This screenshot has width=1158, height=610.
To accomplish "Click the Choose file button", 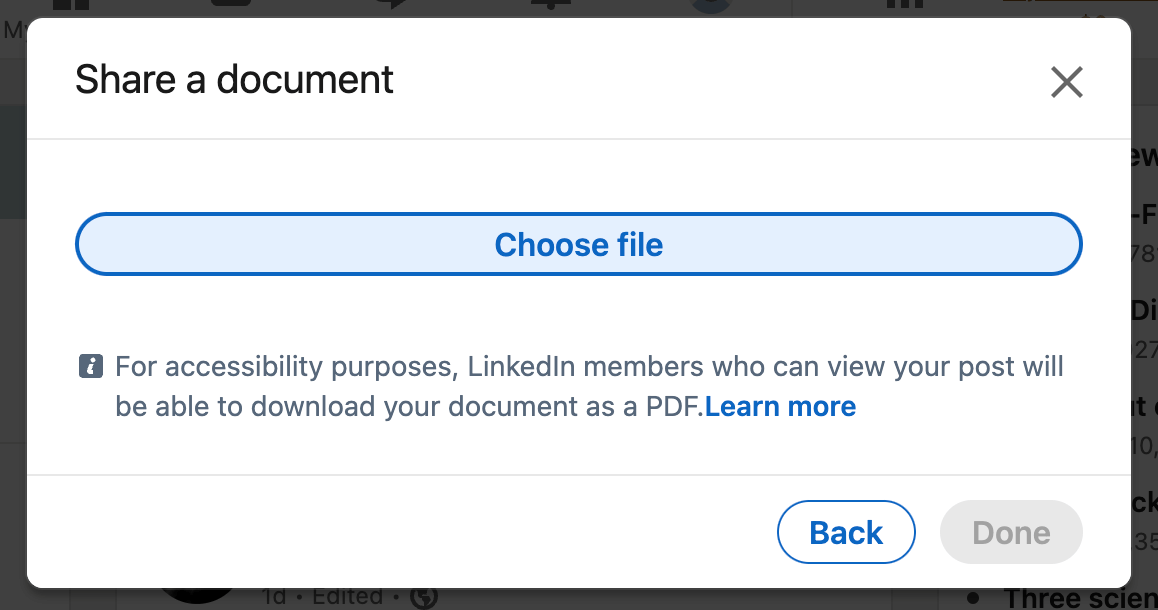I will pos(578,244).
